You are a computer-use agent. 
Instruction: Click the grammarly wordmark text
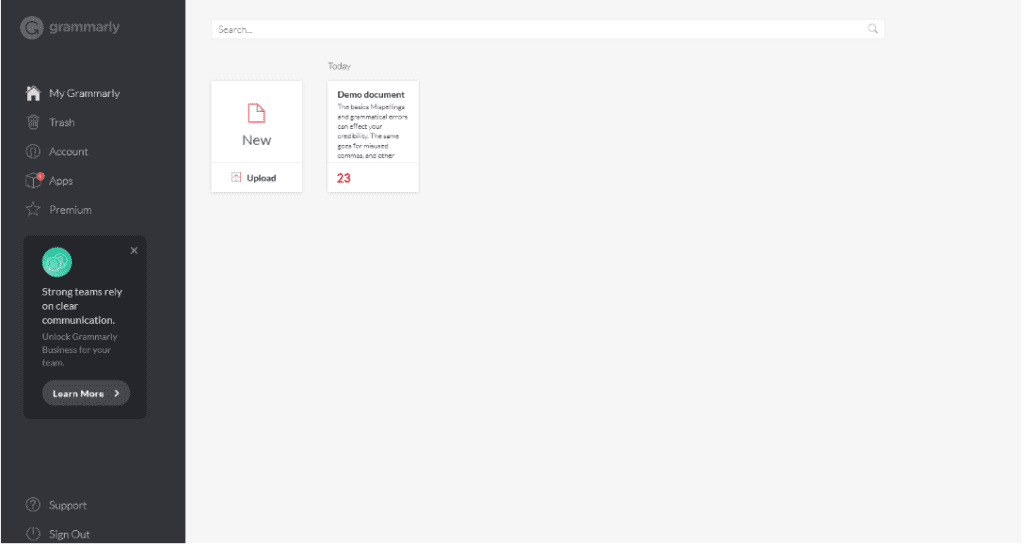coord(84,27)
